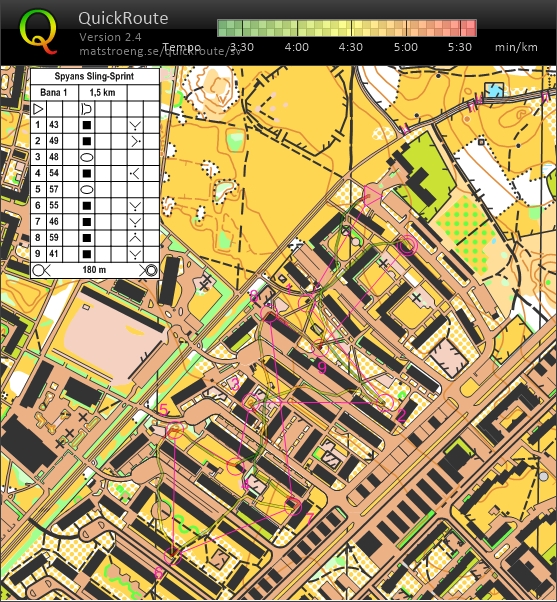The width and height of the screenshot is (557, 602).
Task: Click the QuickRoute title text
Action: (123, 18)
